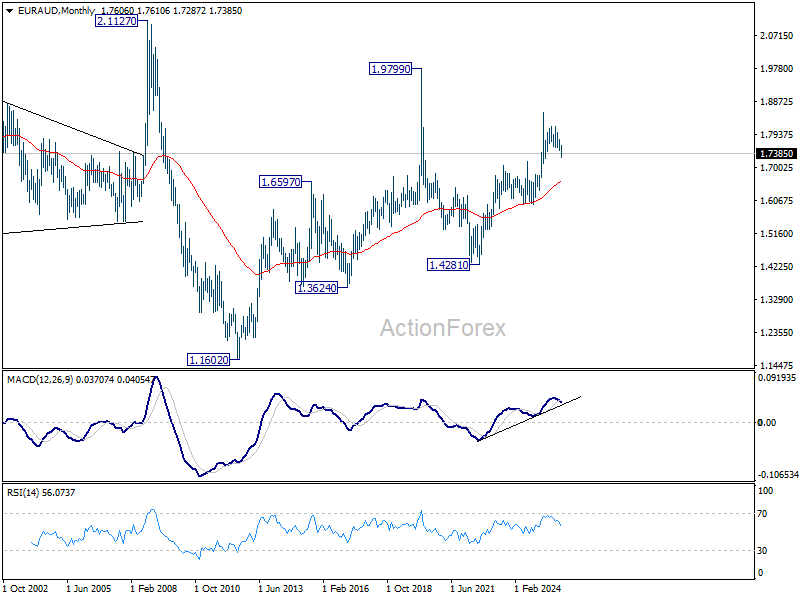Click the RSI(14) 56.0737 indicator label
800x600 pixels.
pyautogui.click(x=41, y=493)
